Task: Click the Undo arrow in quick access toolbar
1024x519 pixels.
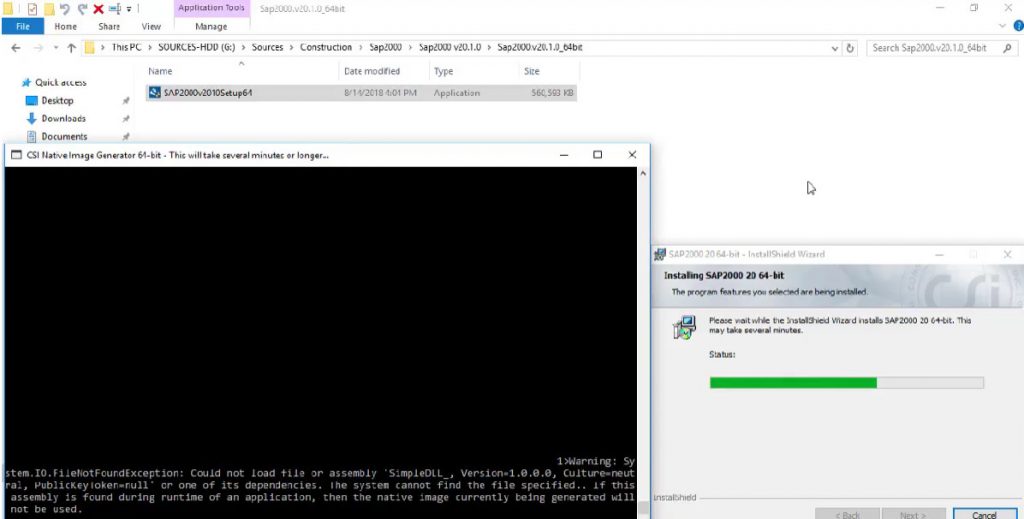Action: coord(64,9)
